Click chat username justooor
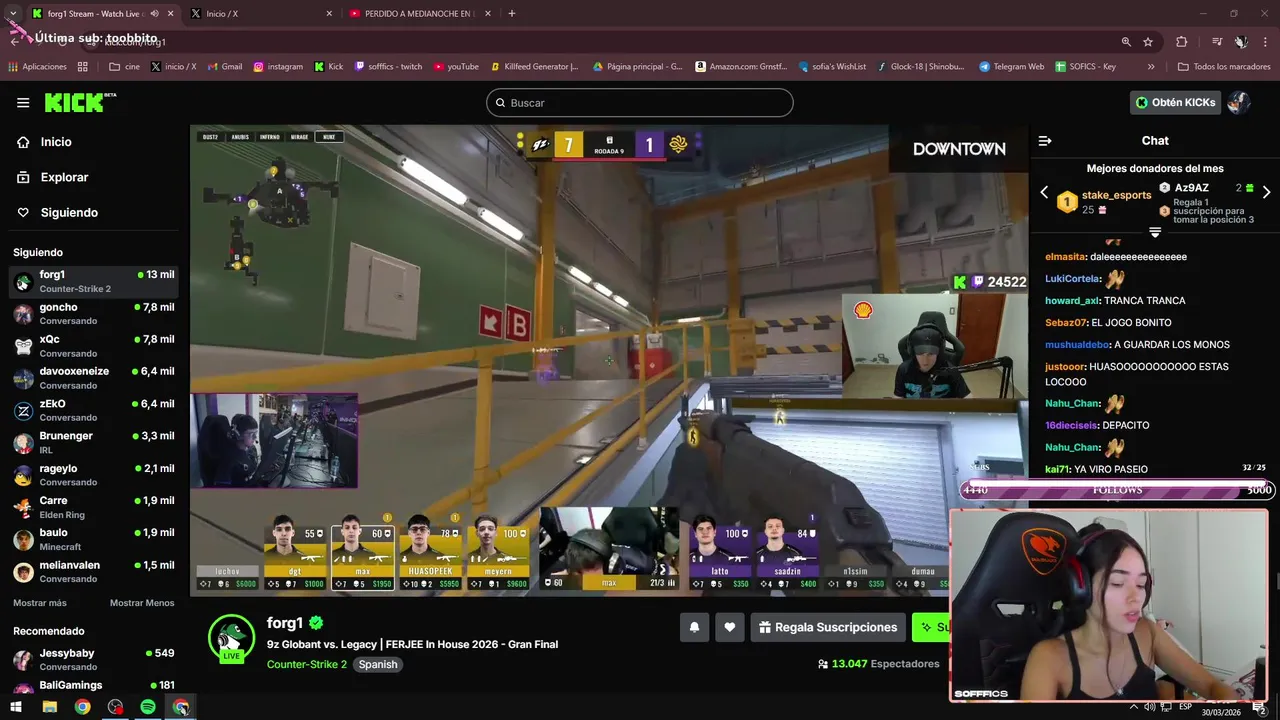Viewport: 1280px width, 720px height. click(1065, 367)
